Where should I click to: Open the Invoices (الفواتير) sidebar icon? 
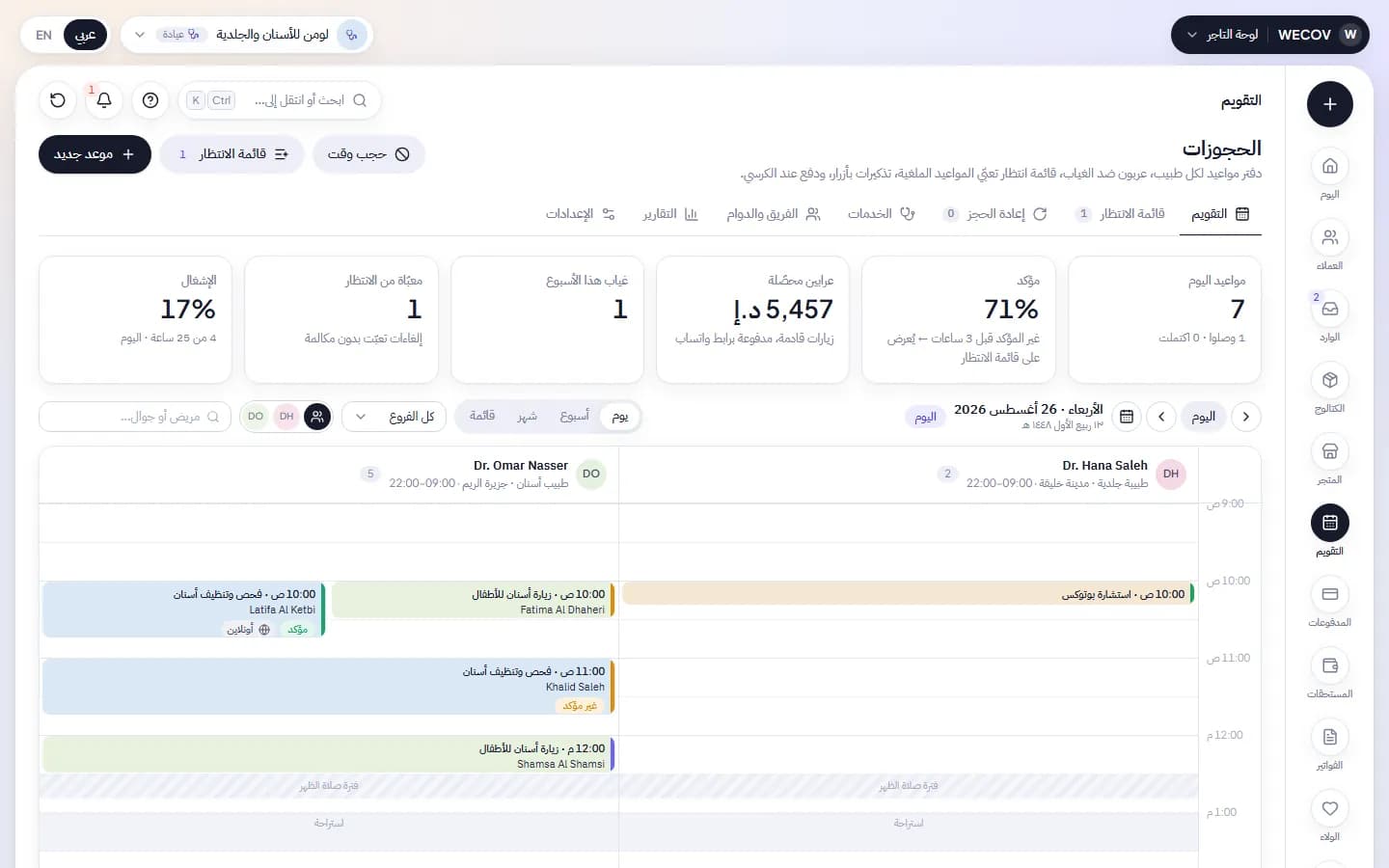[x=1329, y=737]
